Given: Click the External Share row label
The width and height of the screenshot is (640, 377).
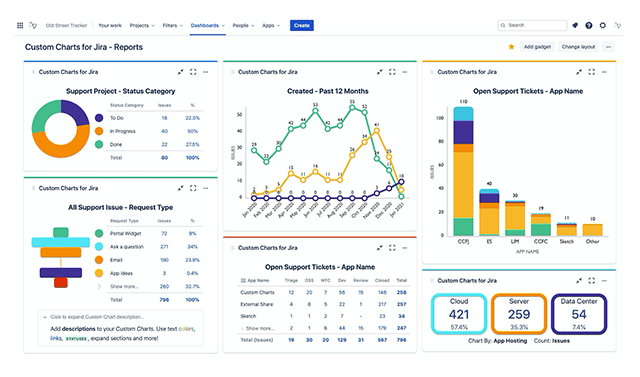Looking at the screenshot, I should click(x=257, y=304).
